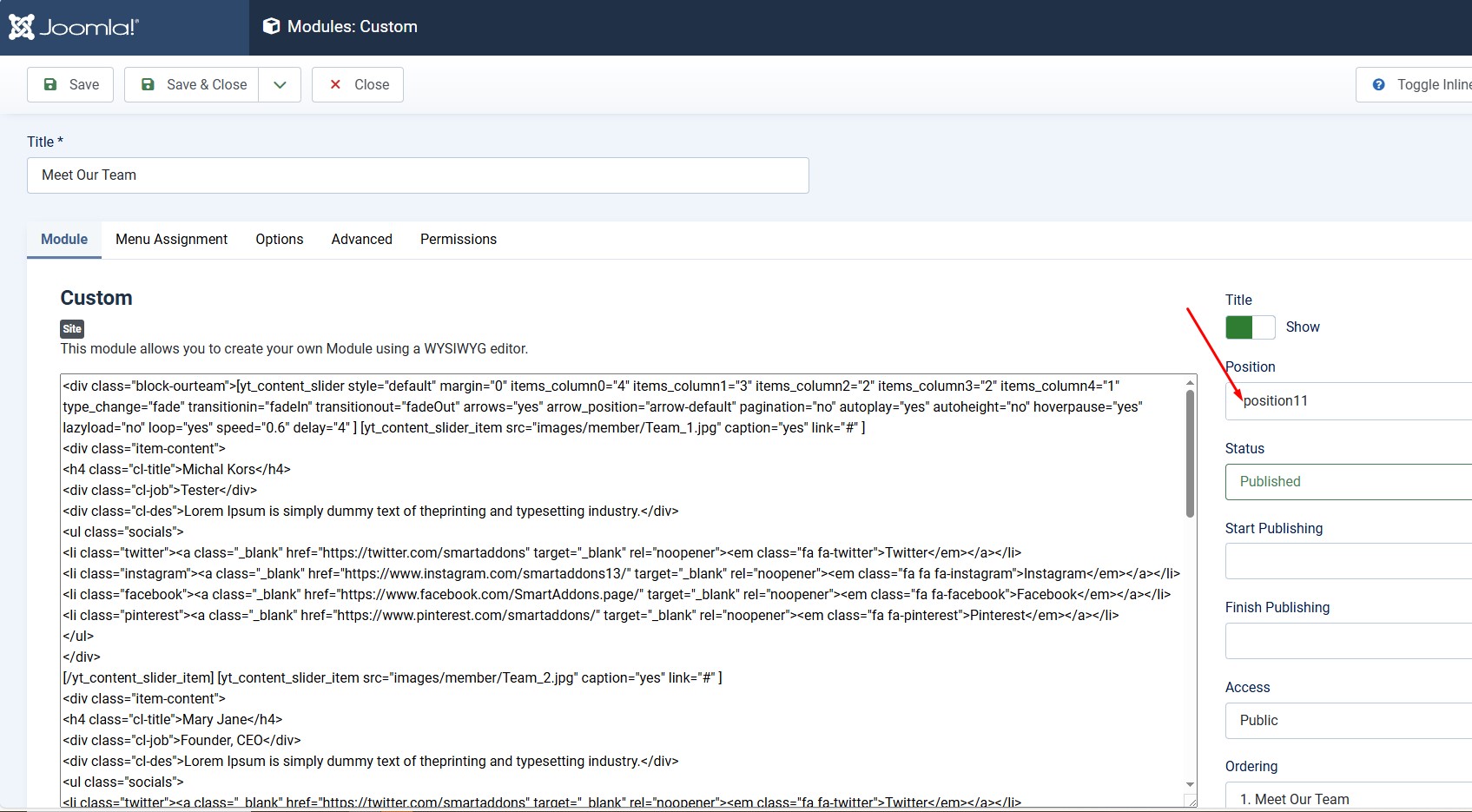This screenshot has height=812, width=1472.
Task: Click the Toggle Inline Help question icon
Action: point(1378,84)
